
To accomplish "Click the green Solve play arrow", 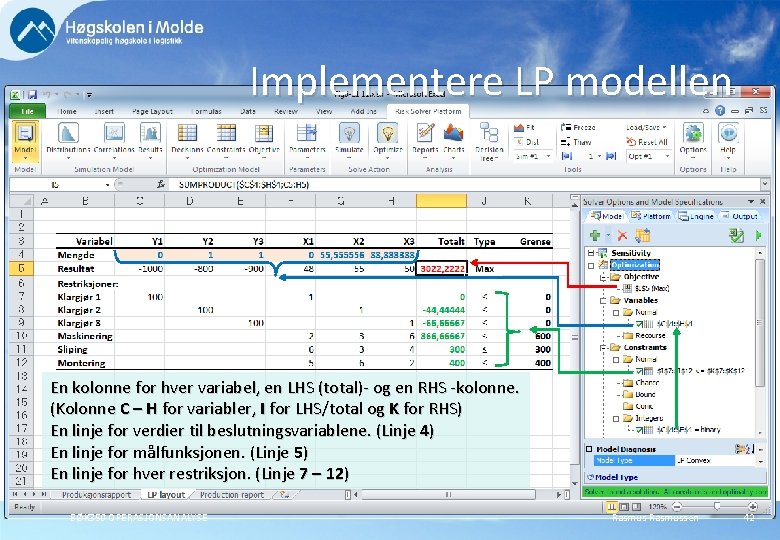I will coord(758,235).
